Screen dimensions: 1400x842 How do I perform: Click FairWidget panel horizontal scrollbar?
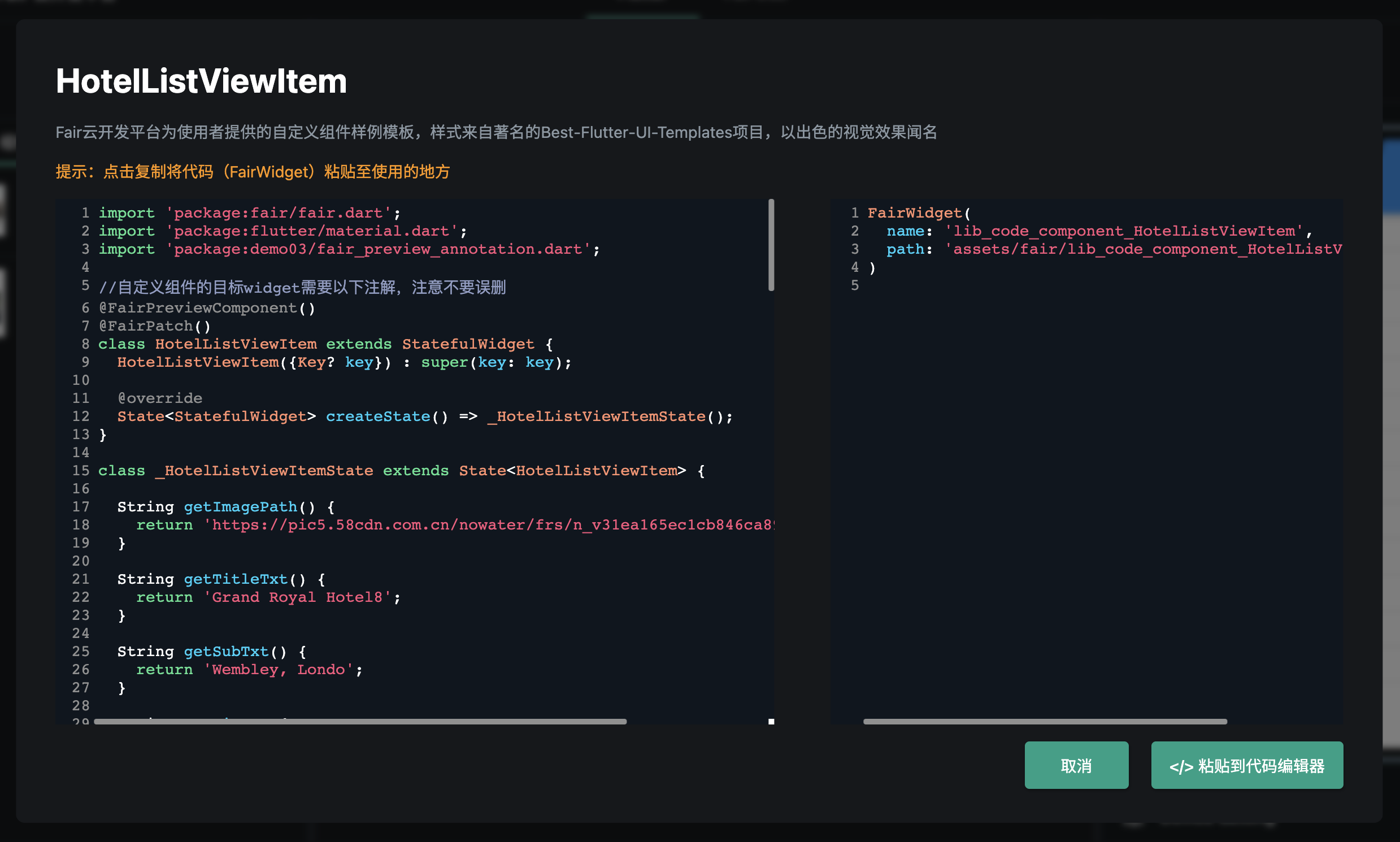click(x=1045, y=721)
